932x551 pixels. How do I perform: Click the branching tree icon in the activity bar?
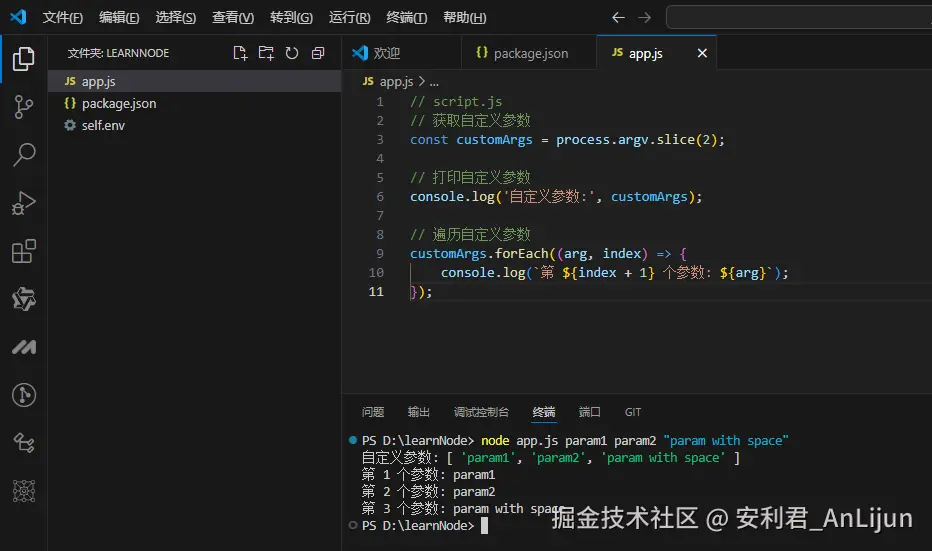pos(24,443)
